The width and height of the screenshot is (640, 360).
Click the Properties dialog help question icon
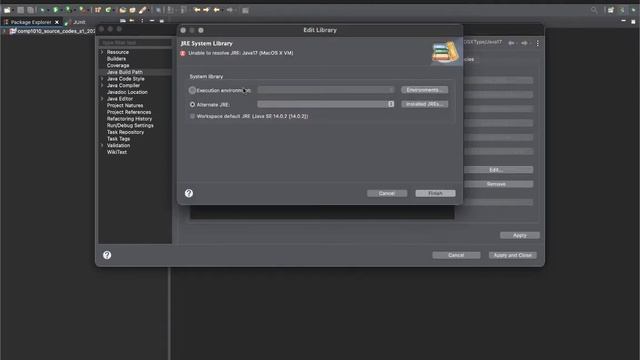tap(107, 255)
